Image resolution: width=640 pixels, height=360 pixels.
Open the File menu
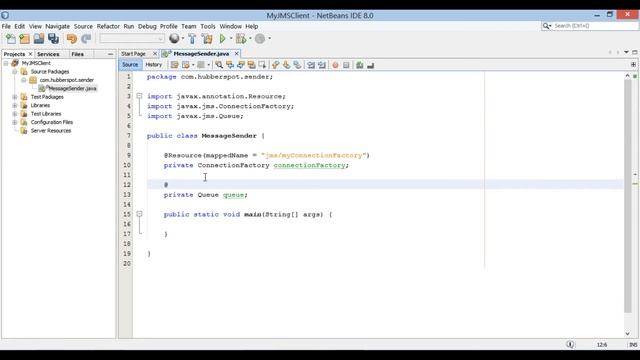pyautogui.click(x=6, y=26)
